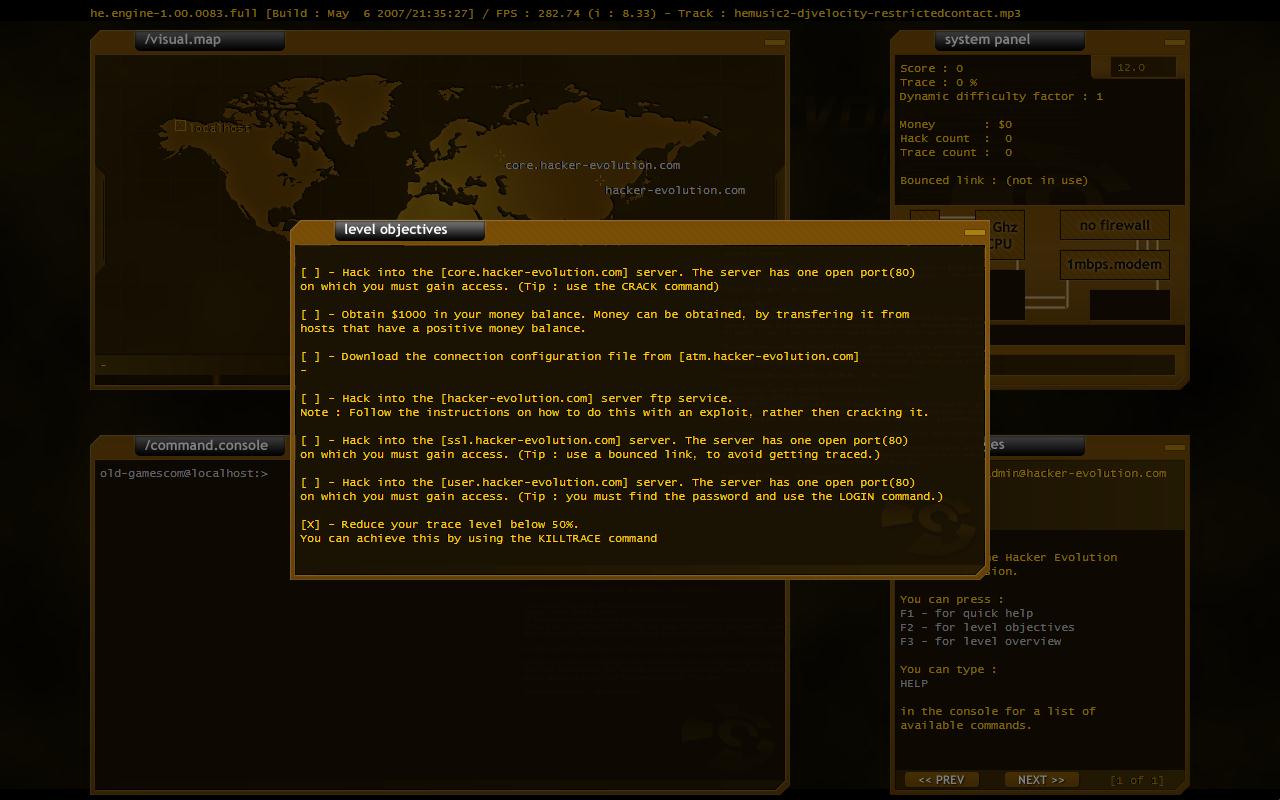Click F3 - for level overview text
The width and height of the screenshot is (1280, 800).
pyautogui.click(x=980, y=642)
